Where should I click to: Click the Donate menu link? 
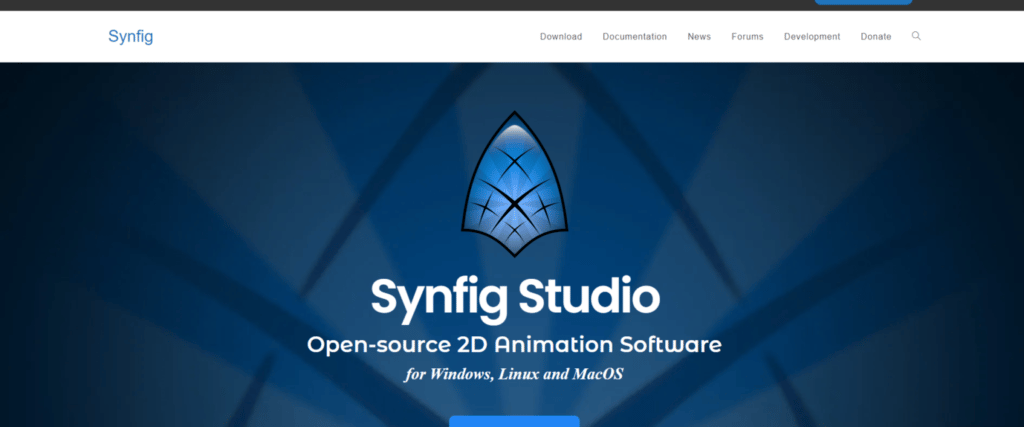[875, 37]
